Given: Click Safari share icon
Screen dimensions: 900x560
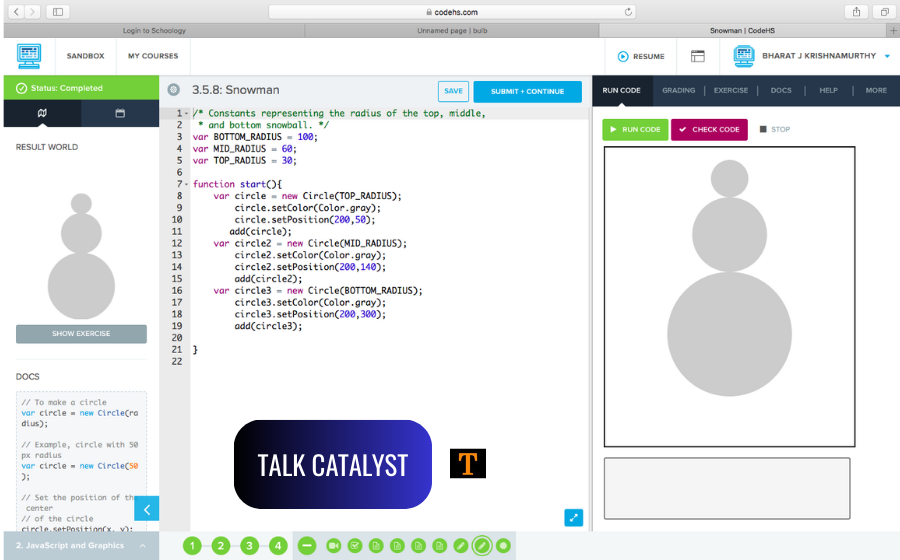Looking at the screenshot, I should [x=857, y=12].
